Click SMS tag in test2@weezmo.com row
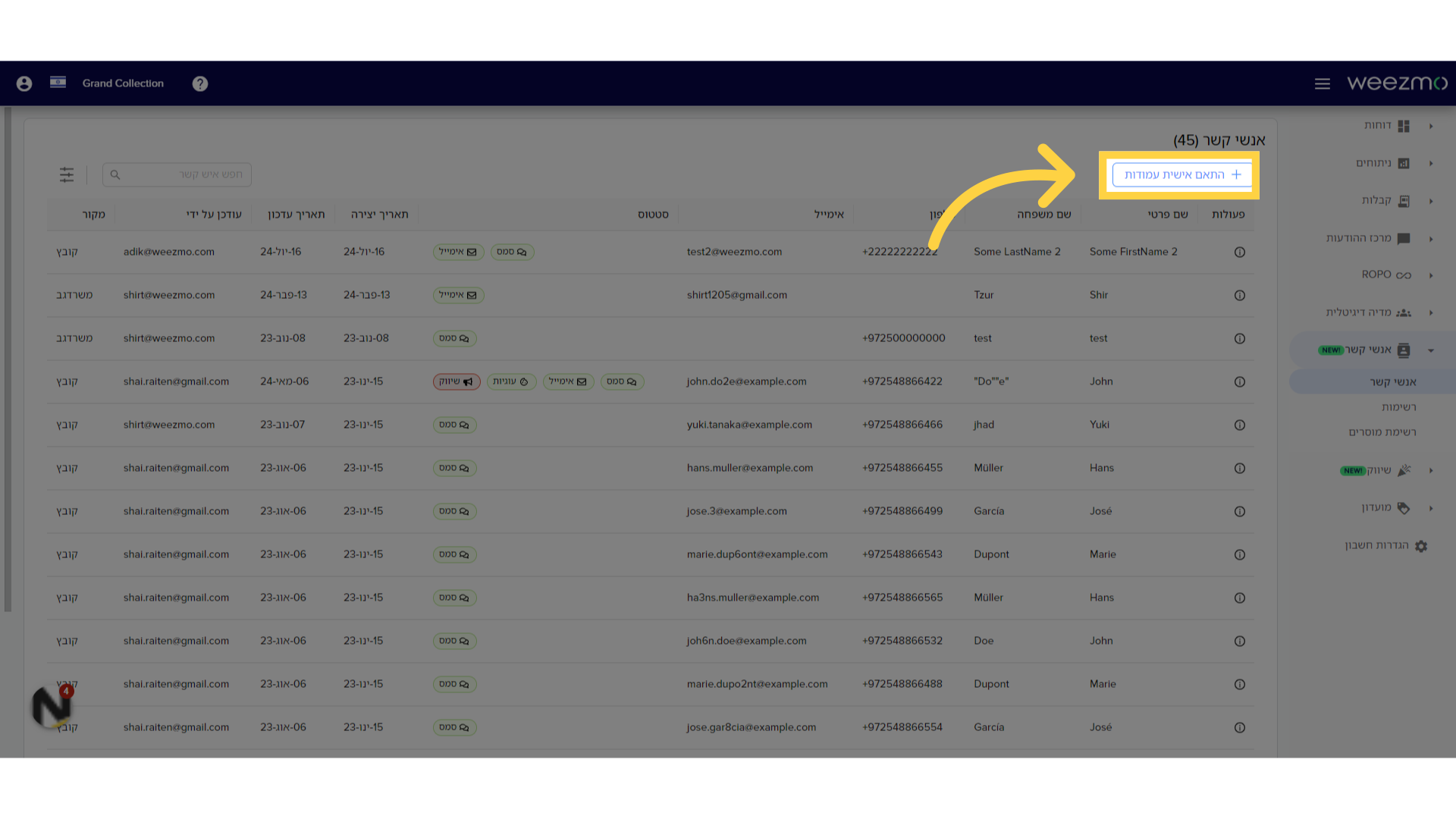This screenshot has height=819, width=1456. (x=512, y=252)
